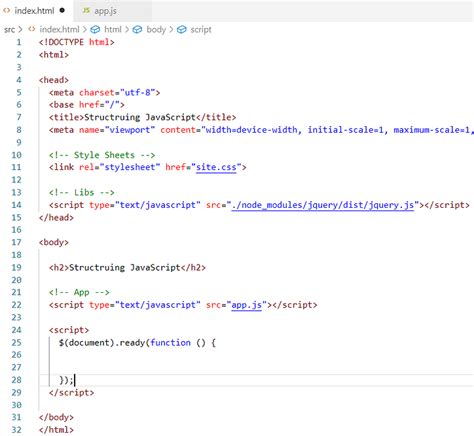
Task: Click the opening script tag on line 24
Action: click(69, 330)
